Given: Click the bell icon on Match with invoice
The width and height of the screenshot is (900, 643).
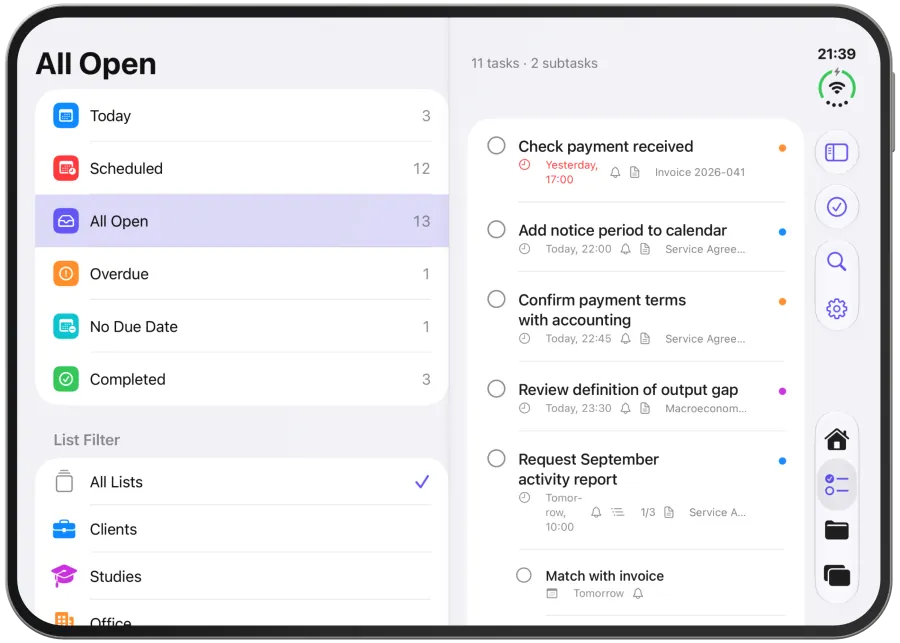Looking at the screenshot, I should click(x=638, y=594).
